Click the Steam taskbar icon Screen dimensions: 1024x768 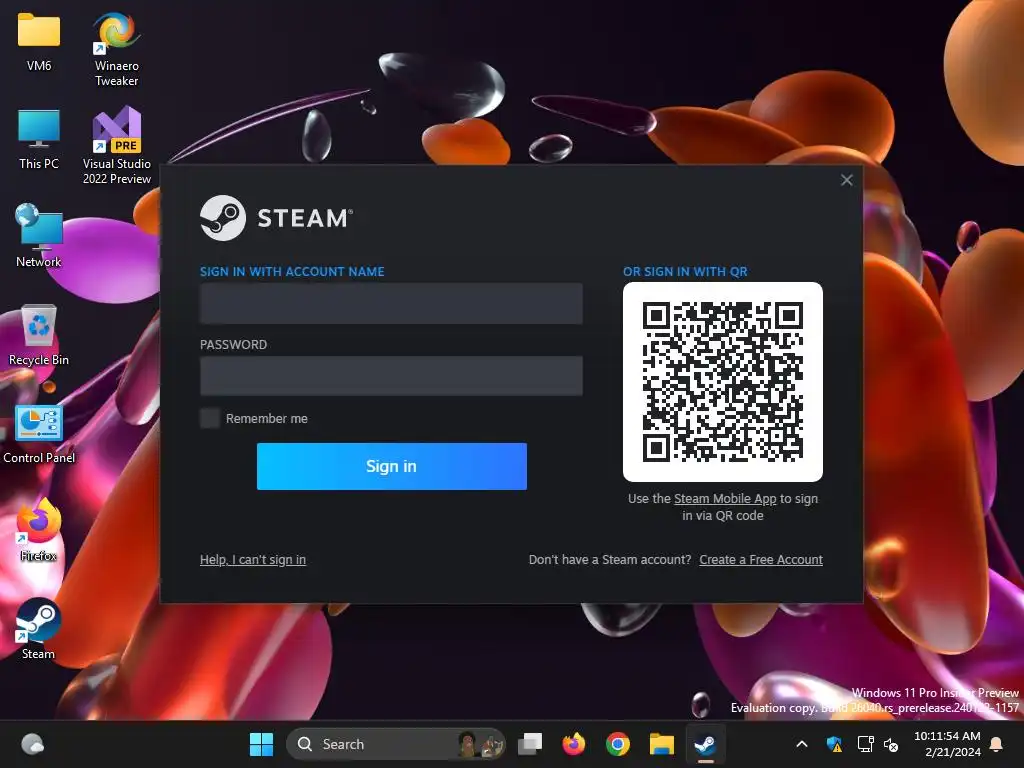pyautogui.click(x=705, y=744)
